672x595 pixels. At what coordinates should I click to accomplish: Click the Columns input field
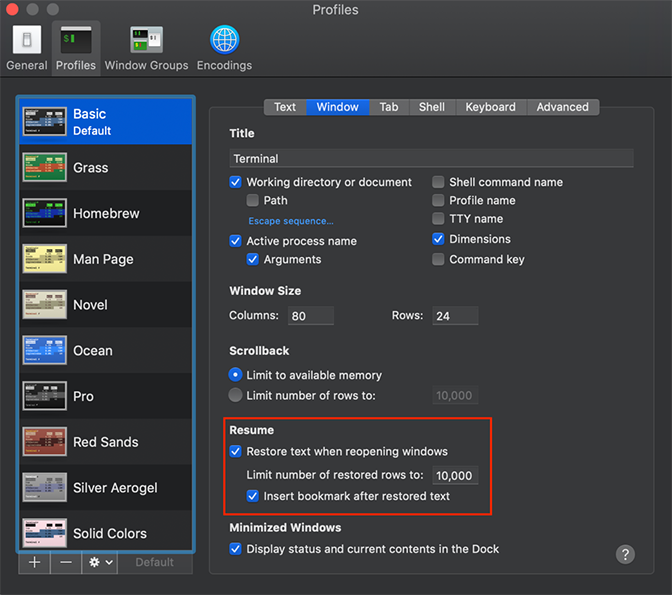point(310,316)
